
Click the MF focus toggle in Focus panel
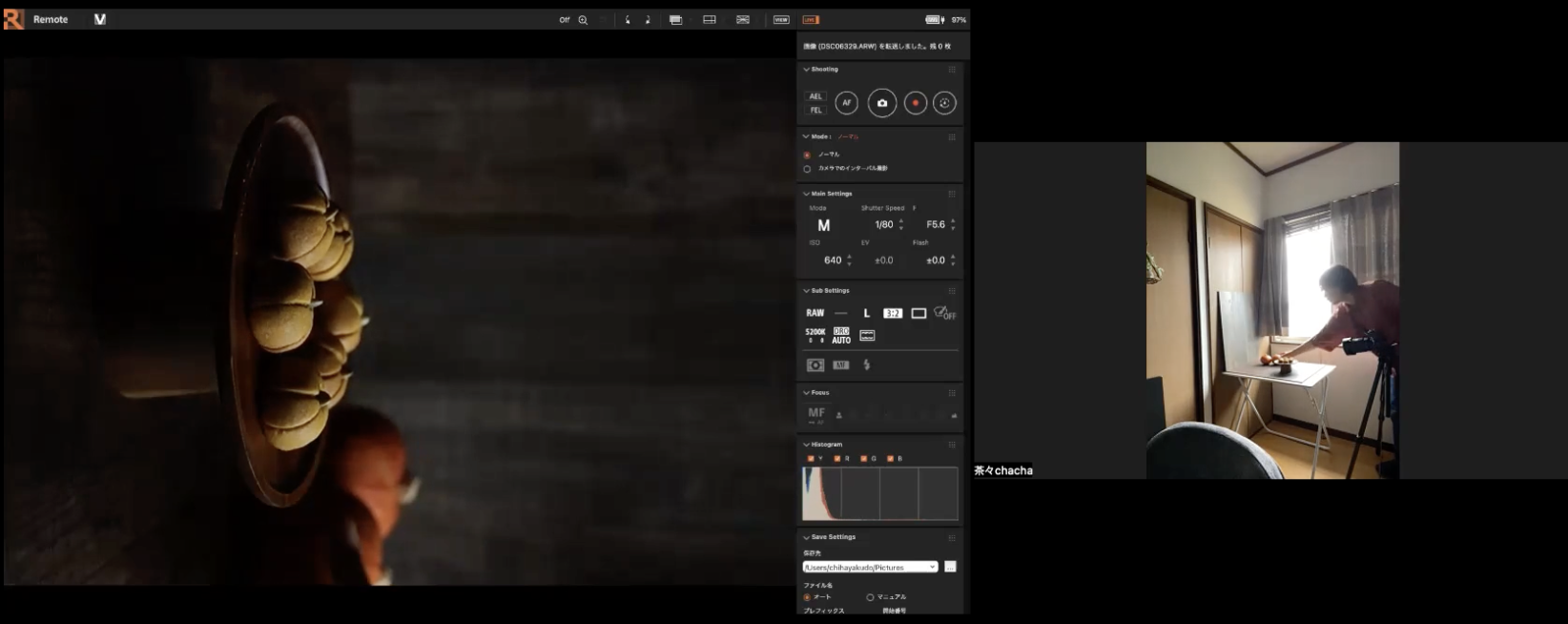(x=816, y=414)
